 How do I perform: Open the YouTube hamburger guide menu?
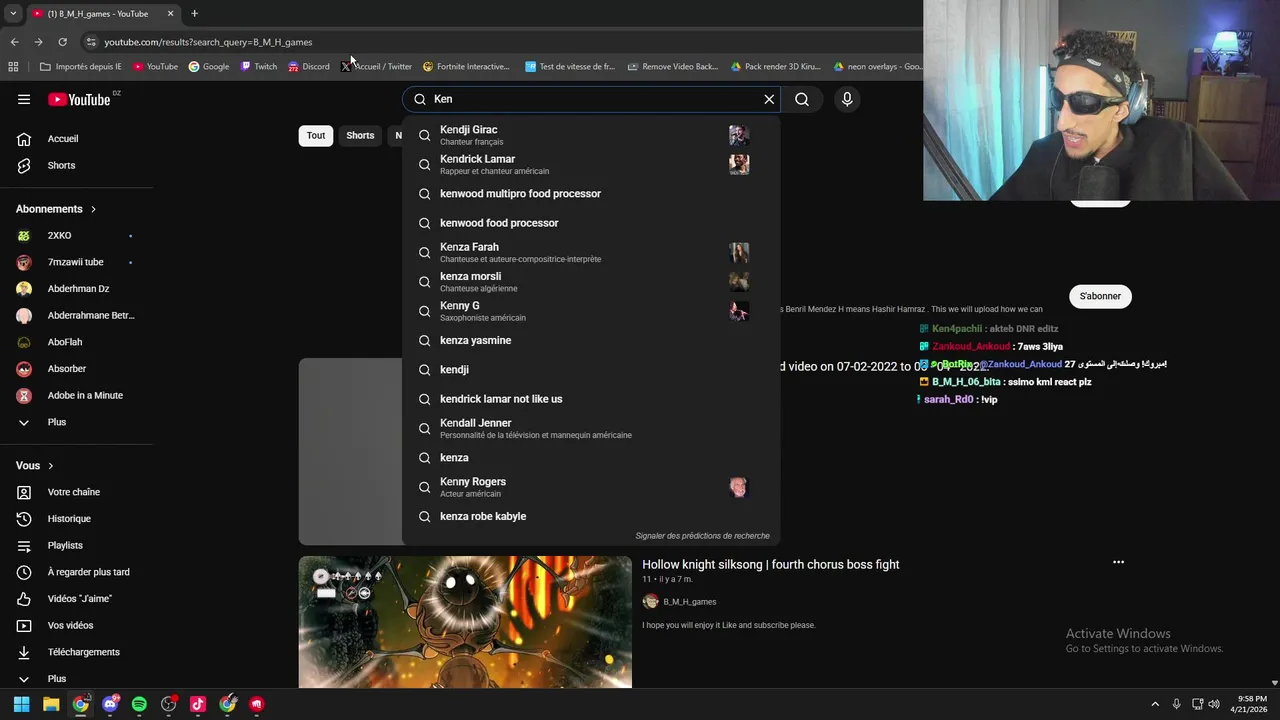tap(24, 99)
